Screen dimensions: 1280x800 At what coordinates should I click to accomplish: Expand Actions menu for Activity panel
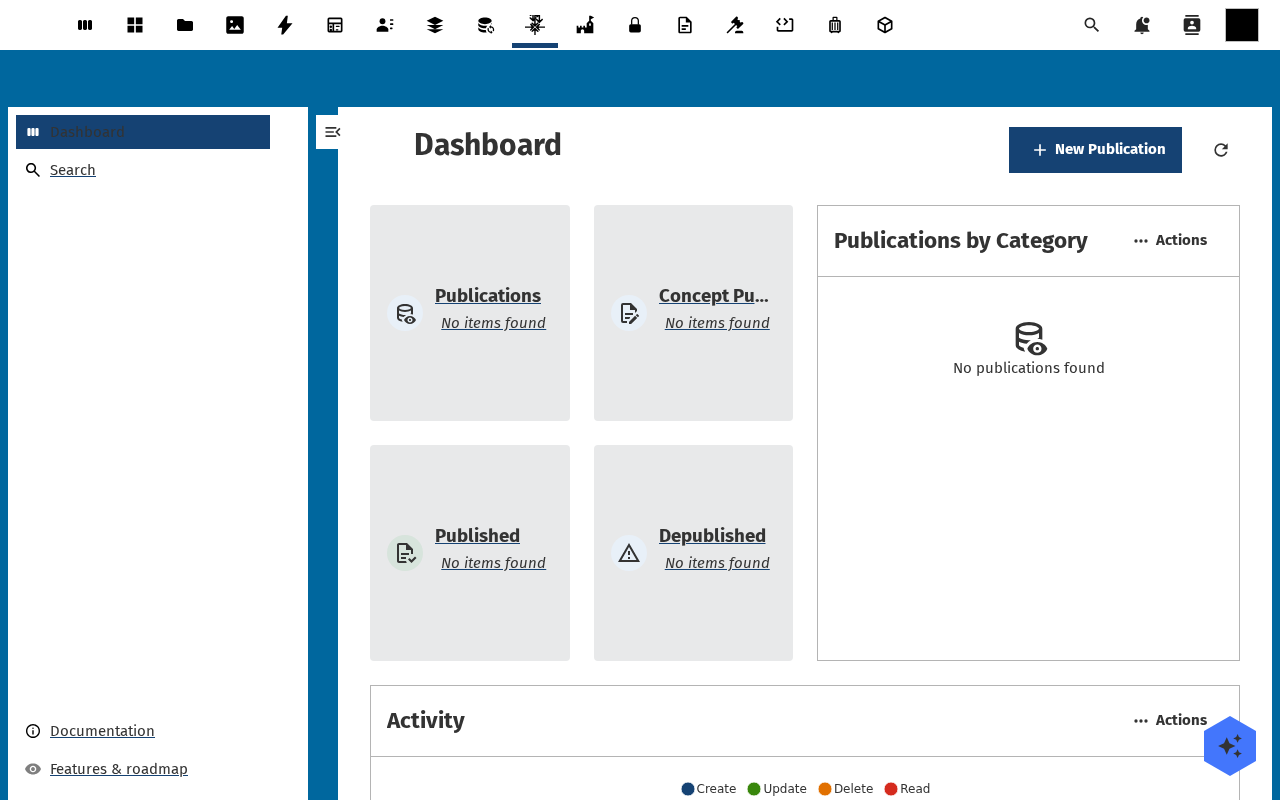pos(1170,720)
